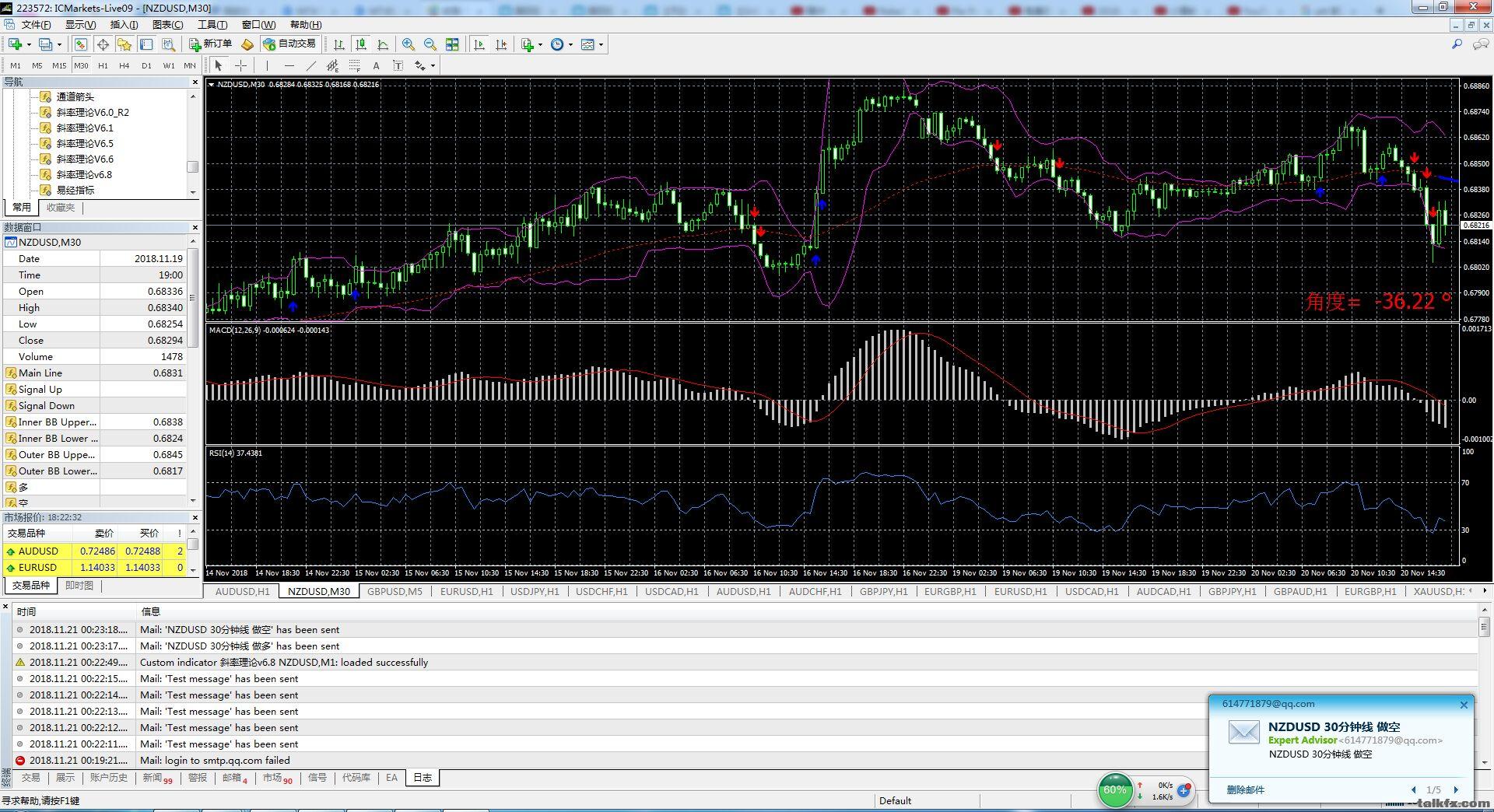Click the down arrow in navigator list
The width and height of the screenshot is (1494, 812).
193,191
